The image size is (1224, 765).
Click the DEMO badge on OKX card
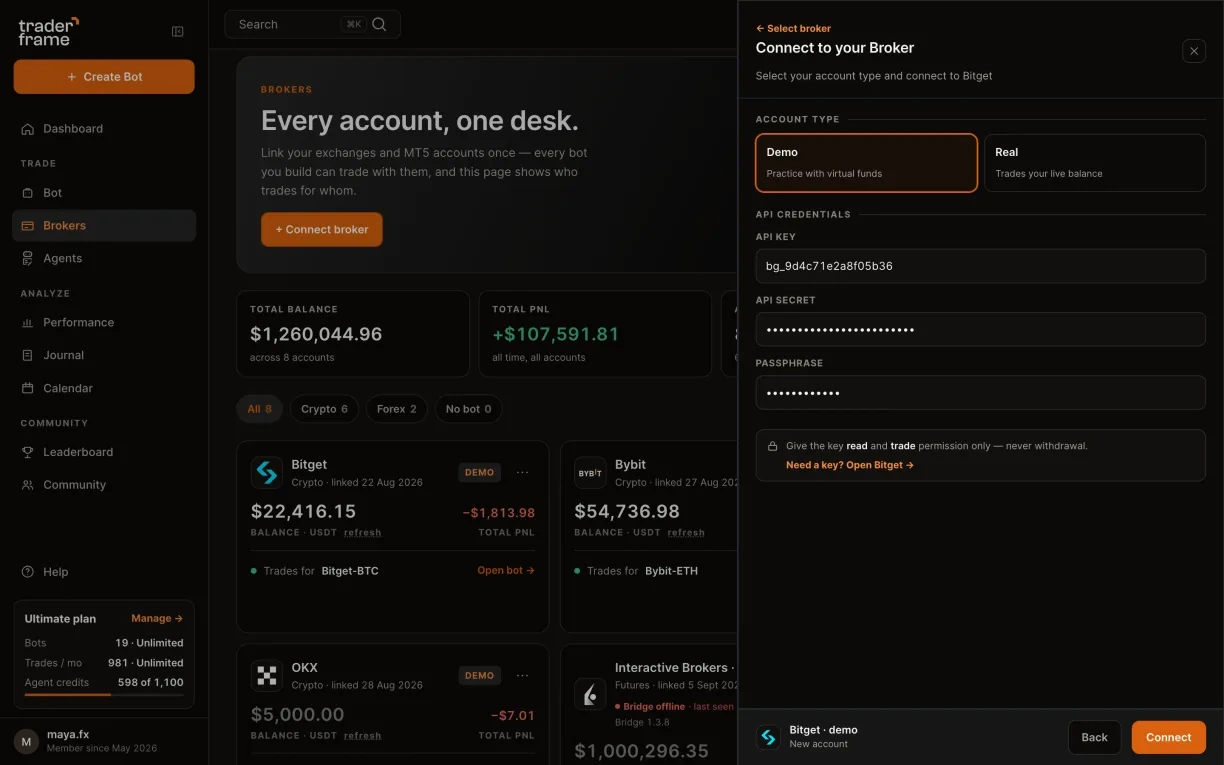point(480,675)
